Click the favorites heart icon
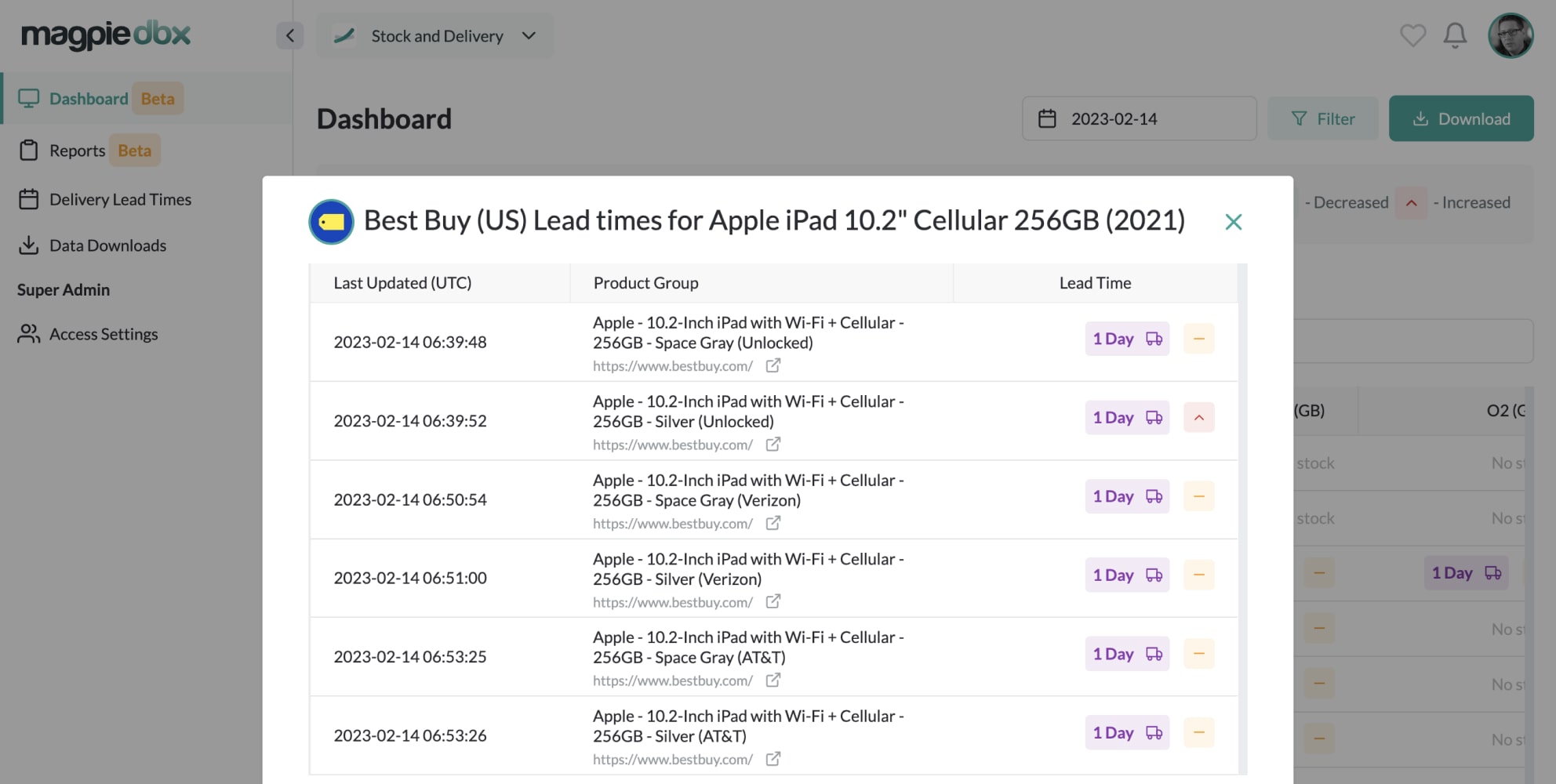 (1412, 35)
